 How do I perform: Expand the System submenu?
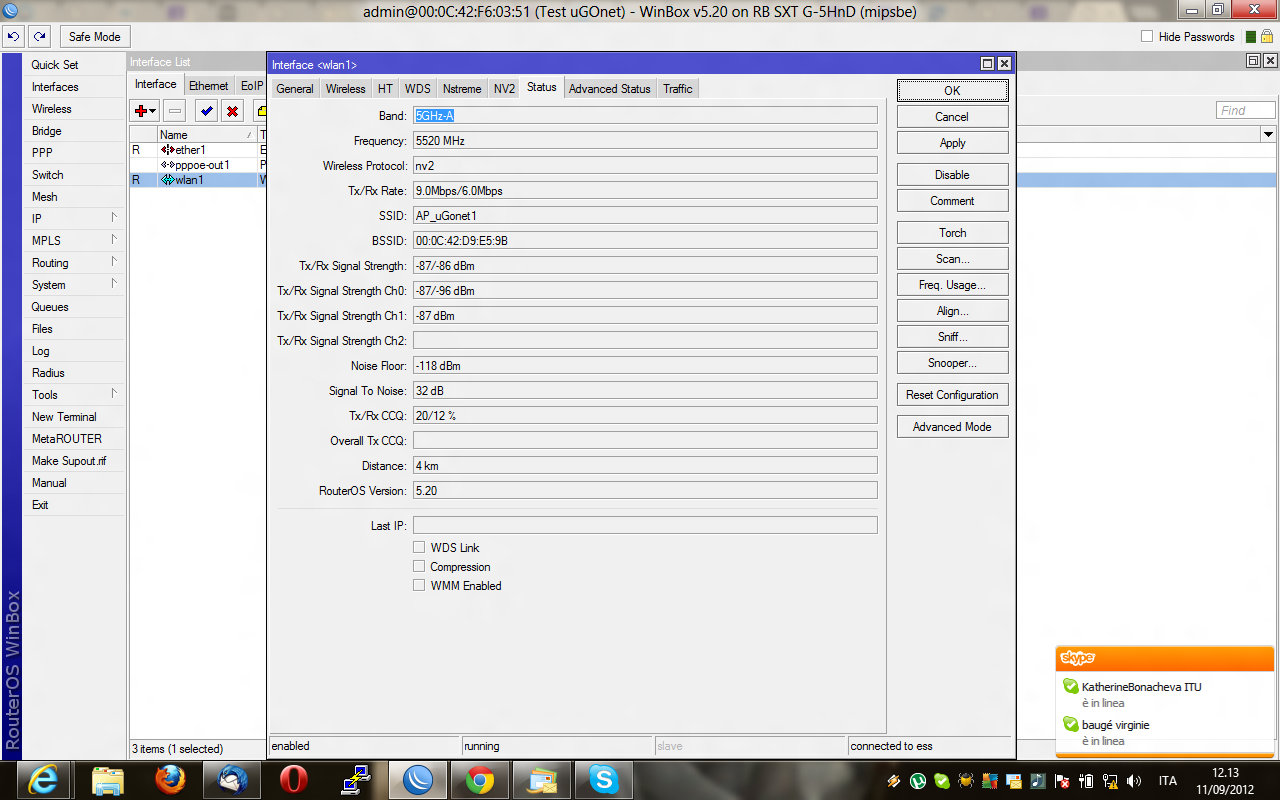[114, 283]
